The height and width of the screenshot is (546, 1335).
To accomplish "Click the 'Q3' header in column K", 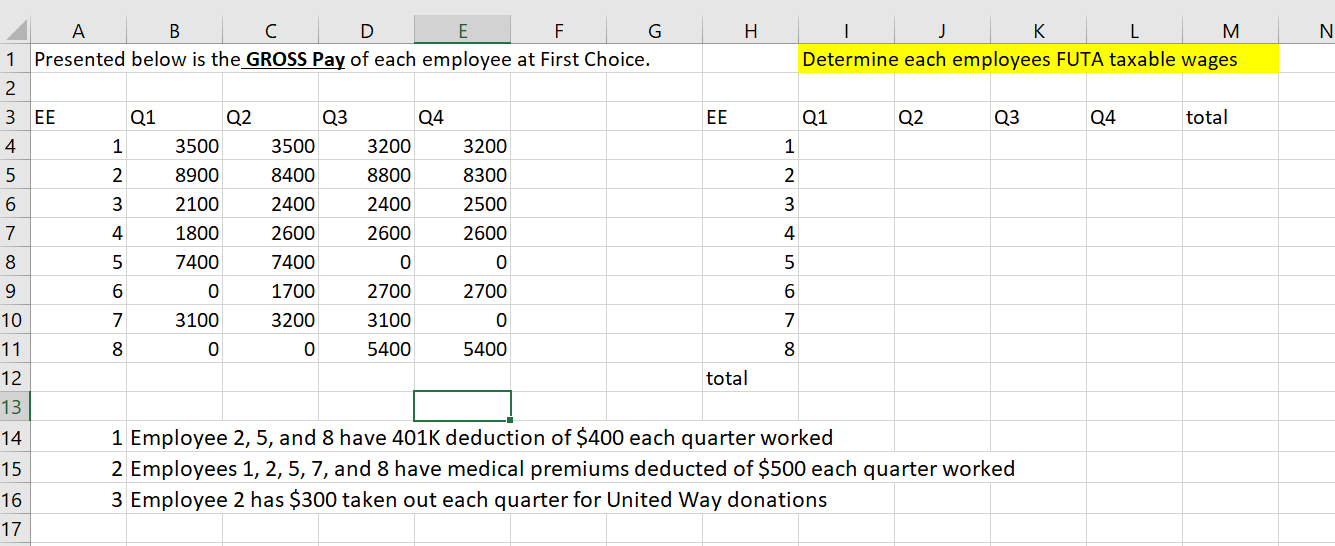I will [1038, 117].
